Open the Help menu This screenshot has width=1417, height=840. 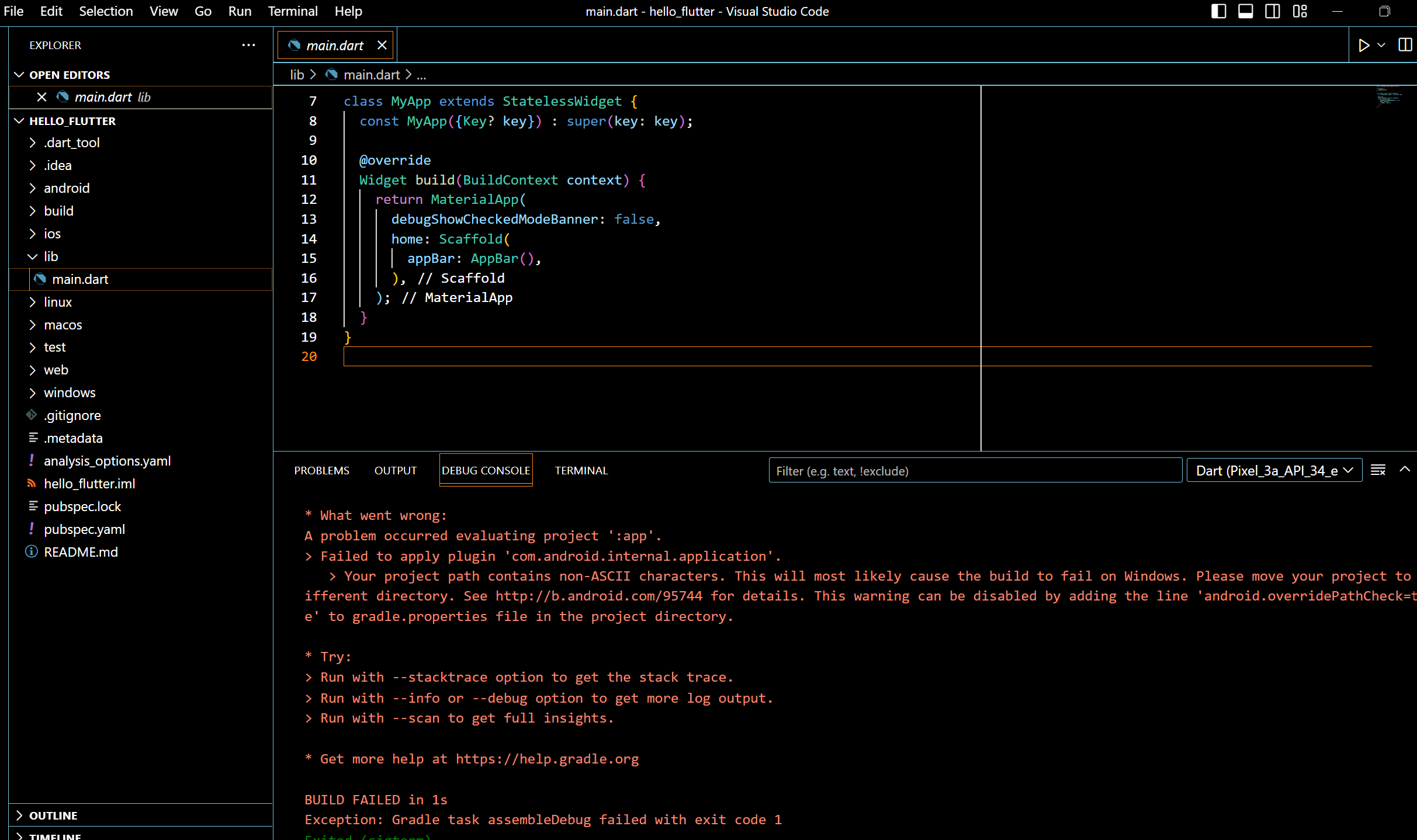click(348, 11)
